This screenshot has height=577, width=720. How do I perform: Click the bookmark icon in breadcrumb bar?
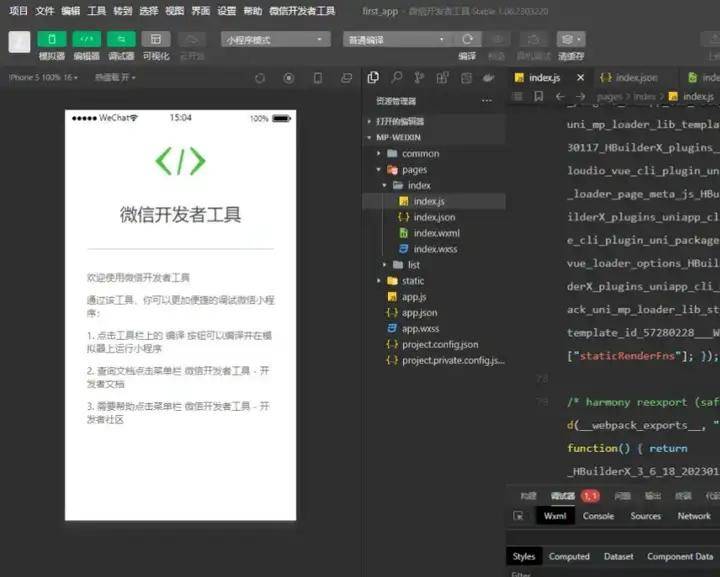point(539,96)
